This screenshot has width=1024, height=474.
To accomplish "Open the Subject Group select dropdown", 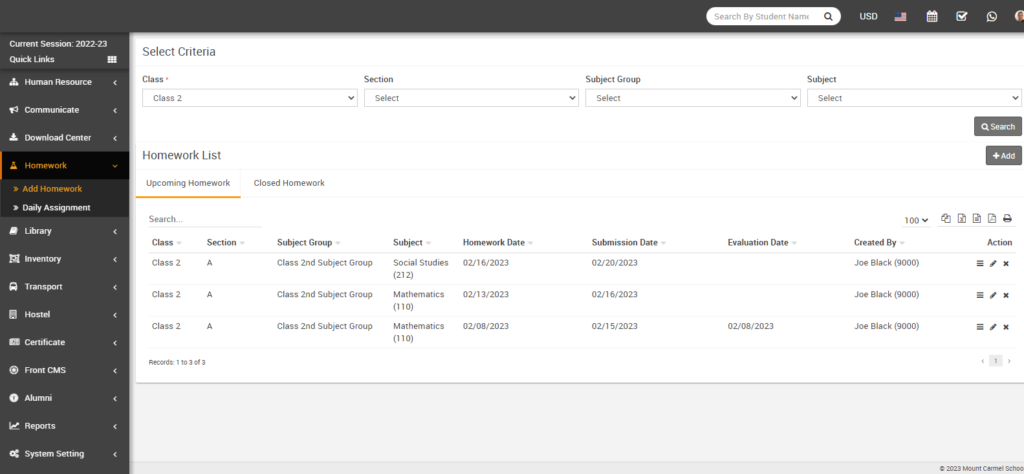I will coord(693,98).
